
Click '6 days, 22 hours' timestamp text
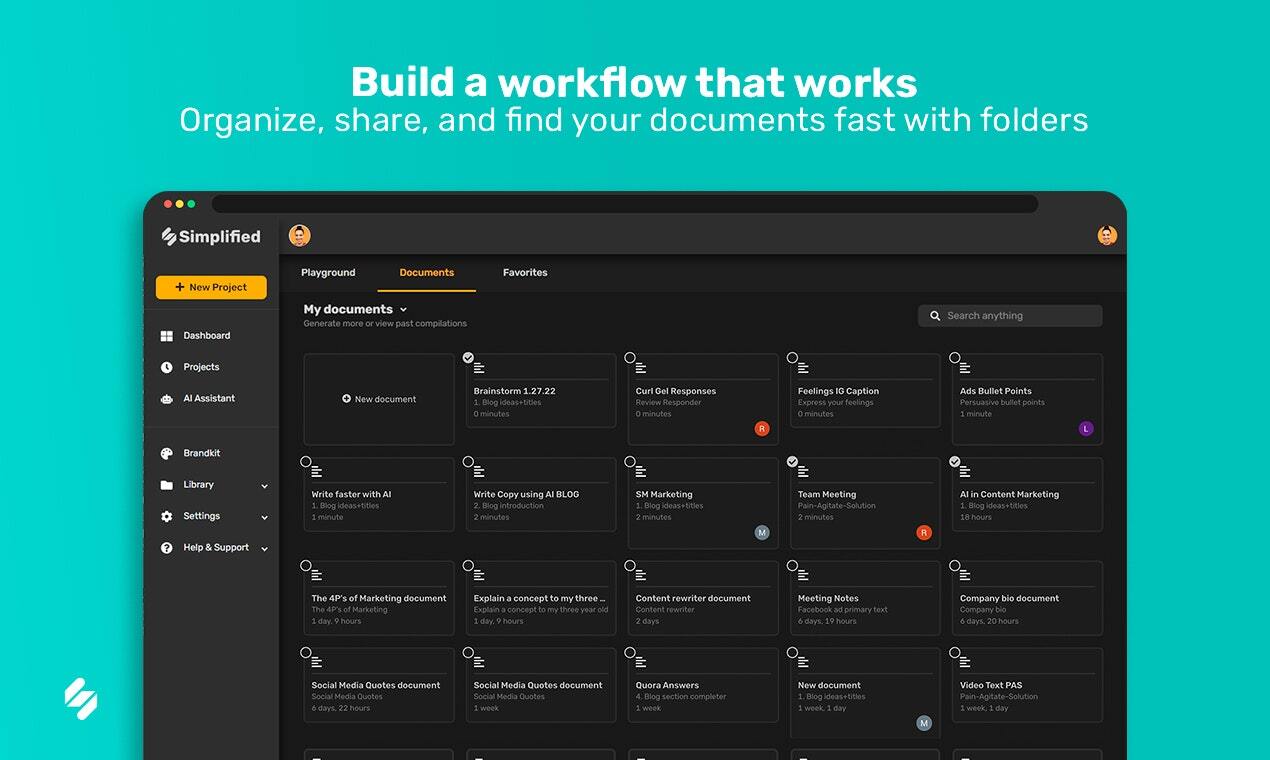coord(341,708)
